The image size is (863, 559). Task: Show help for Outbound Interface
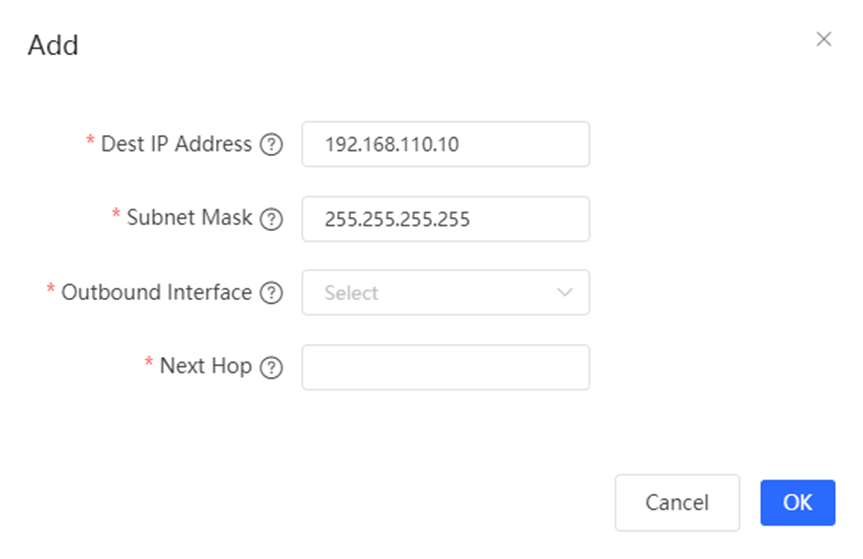[x=270, y=293]
